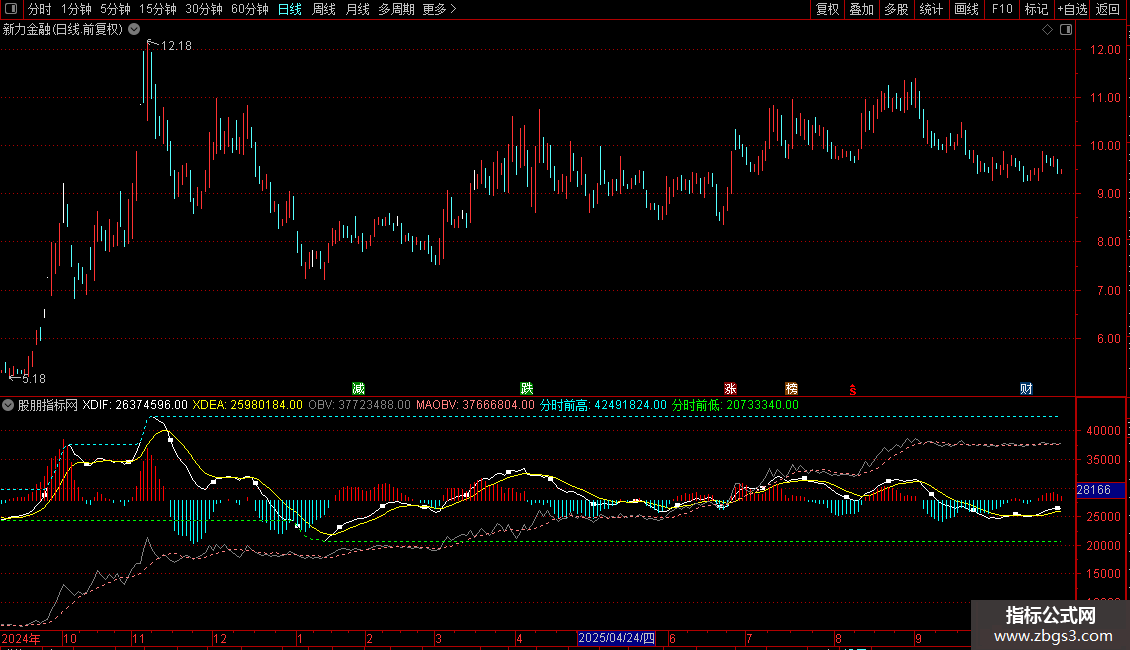
Task: Open the 榜 event marker on chart
Action: coord(791,389)
